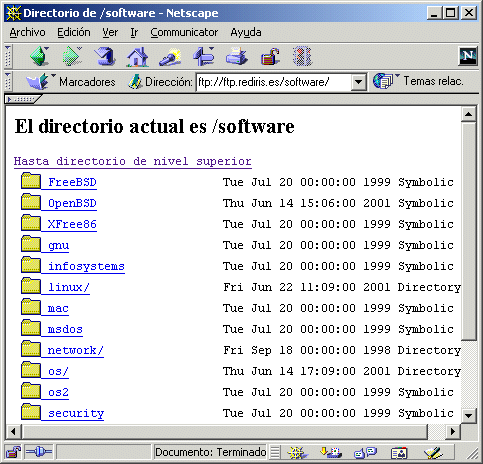Click the Stop traffic-light icon

302,56
